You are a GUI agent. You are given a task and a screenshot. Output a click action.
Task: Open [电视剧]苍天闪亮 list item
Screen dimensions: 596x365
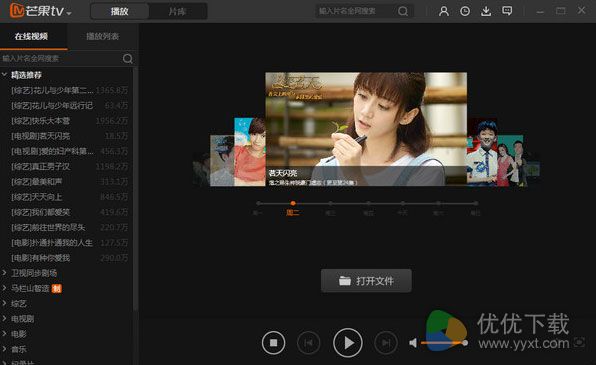click(x=69, y=136)
